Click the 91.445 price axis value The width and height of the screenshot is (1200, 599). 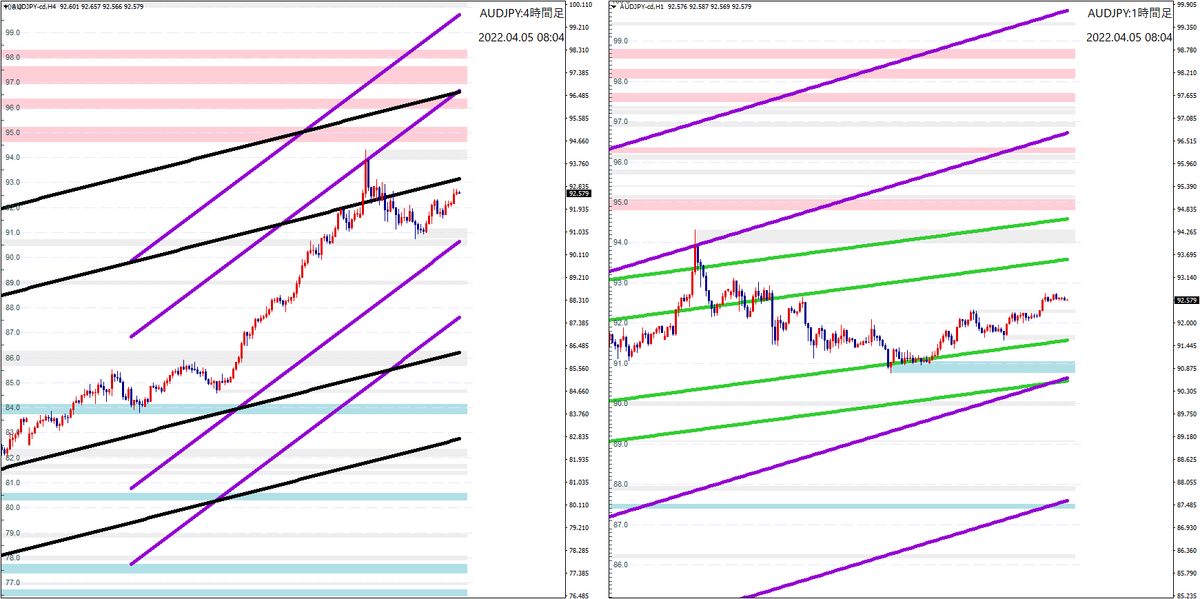coord(1188,345)
